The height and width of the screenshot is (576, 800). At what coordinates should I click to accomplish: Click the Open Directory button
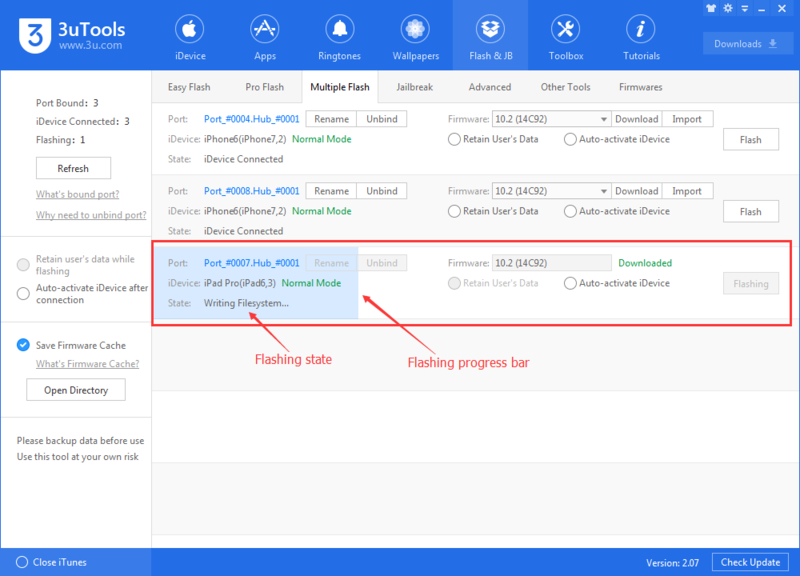point(76,390)
